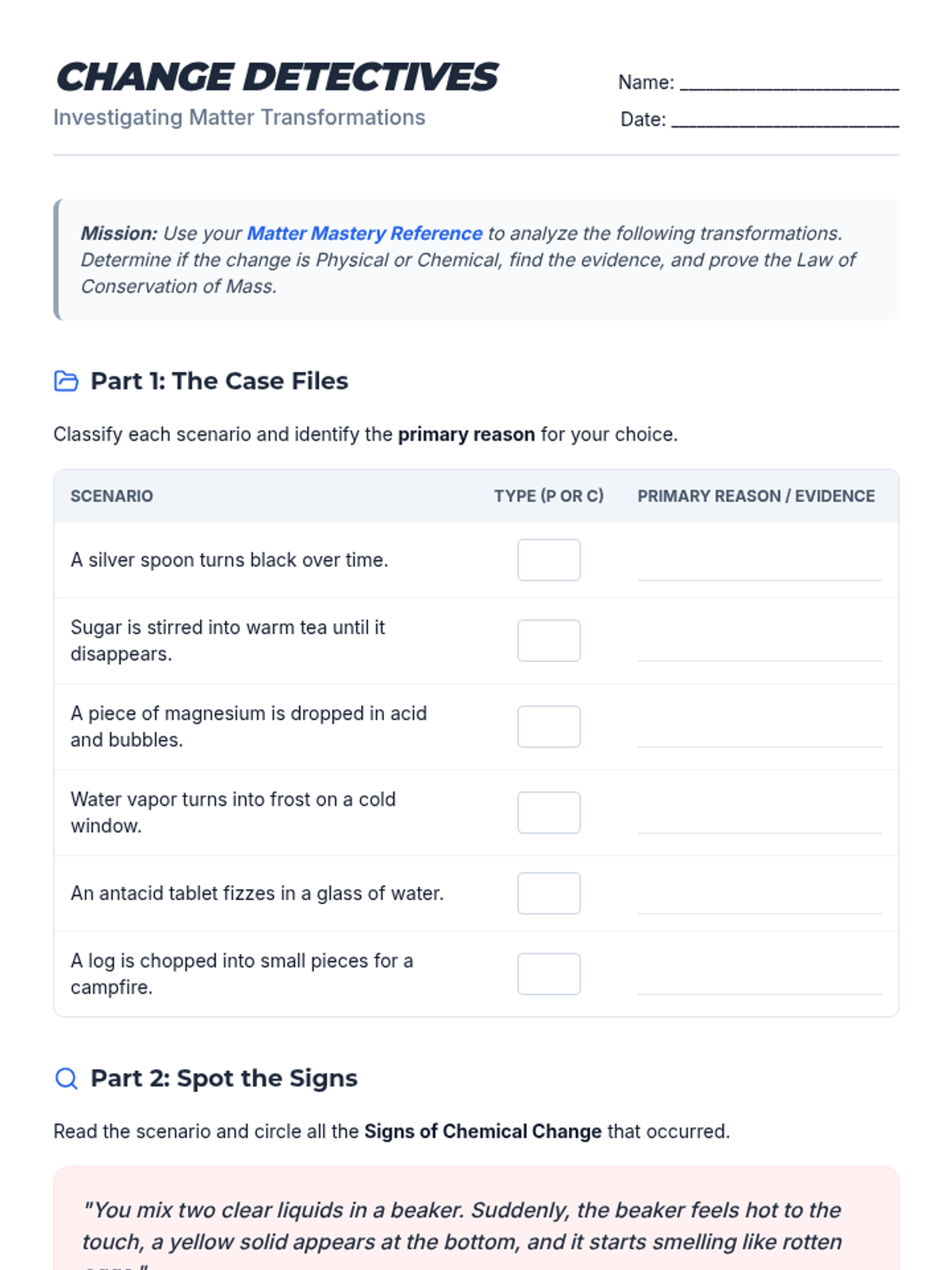Select type box for frost on window scenario
The image size is (952, 1270).
click(549, 812)
